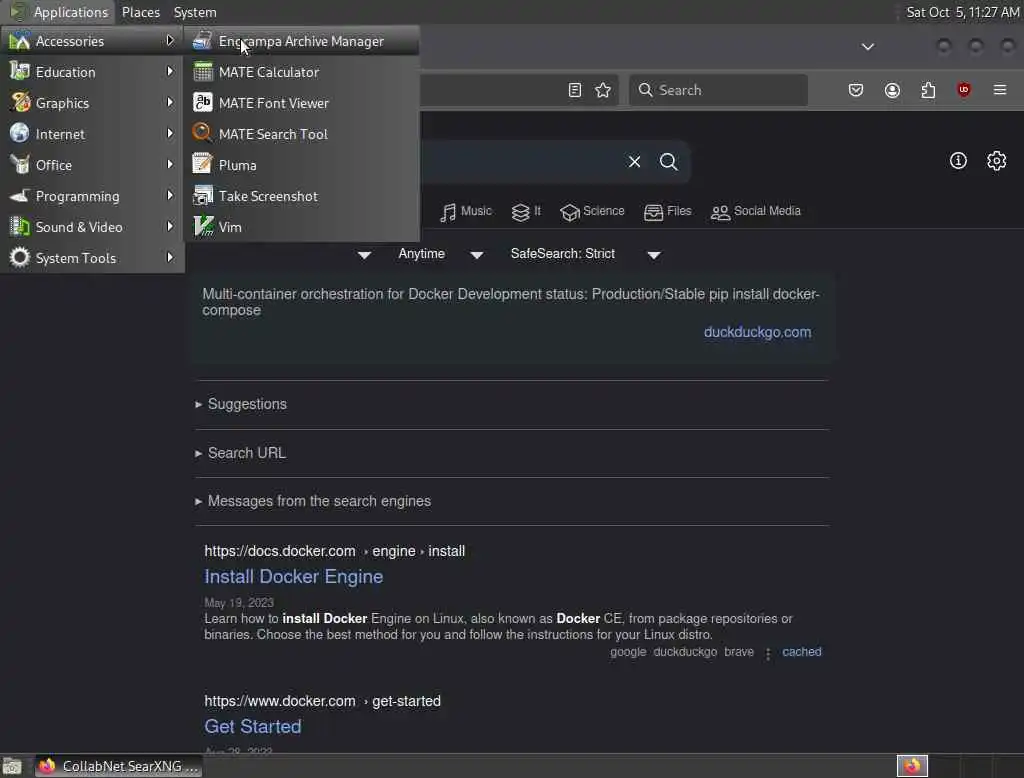Expand the Programming submenu
The height and width of the screenshot is (778, 1024).
pyautogui.click(x=92, y=196)
